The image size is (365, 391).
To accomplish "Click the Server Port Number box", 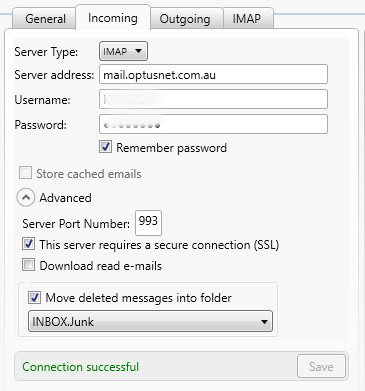I will 148,223.
